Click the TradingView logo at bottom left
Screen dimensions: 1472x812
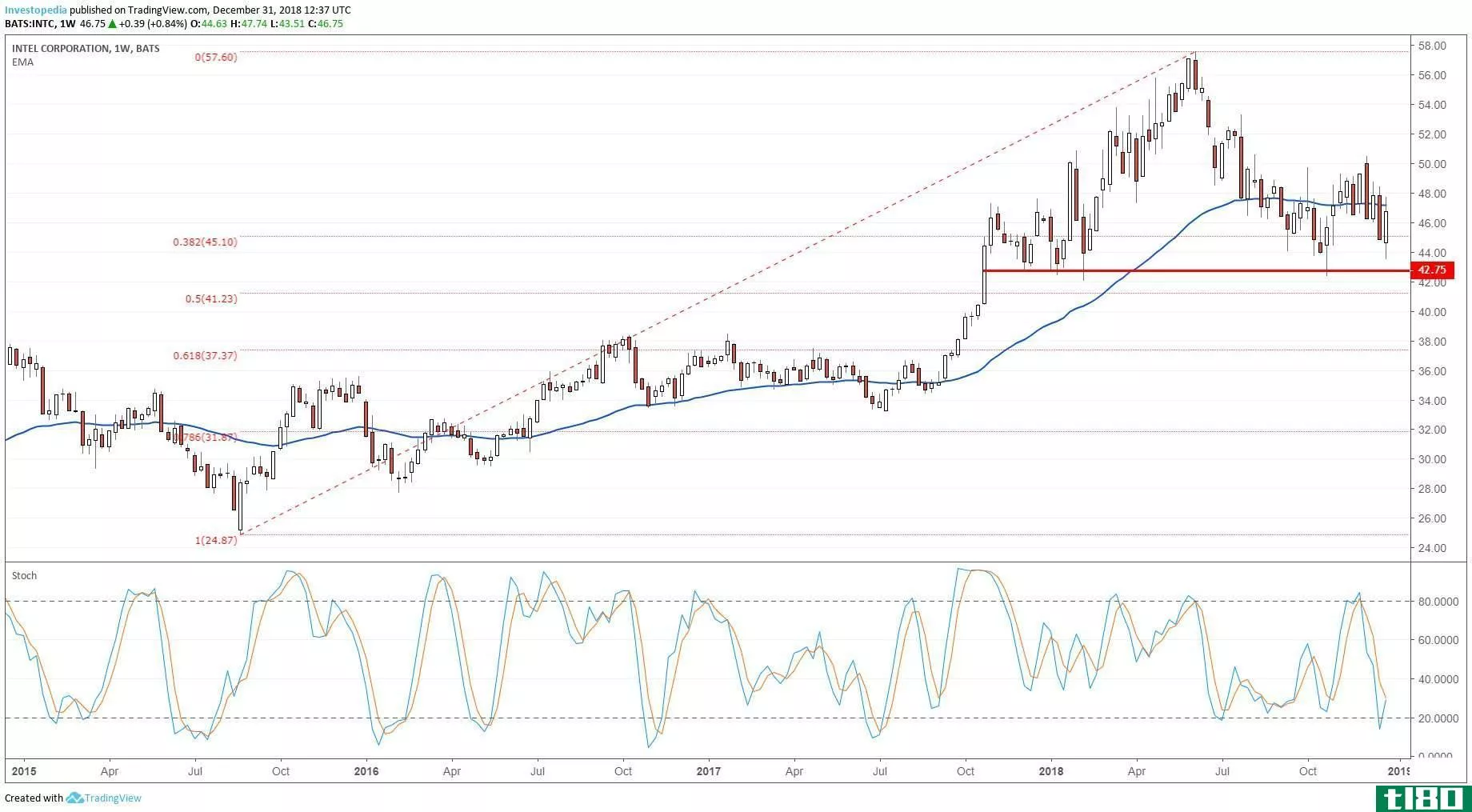(x=104, y=798)
